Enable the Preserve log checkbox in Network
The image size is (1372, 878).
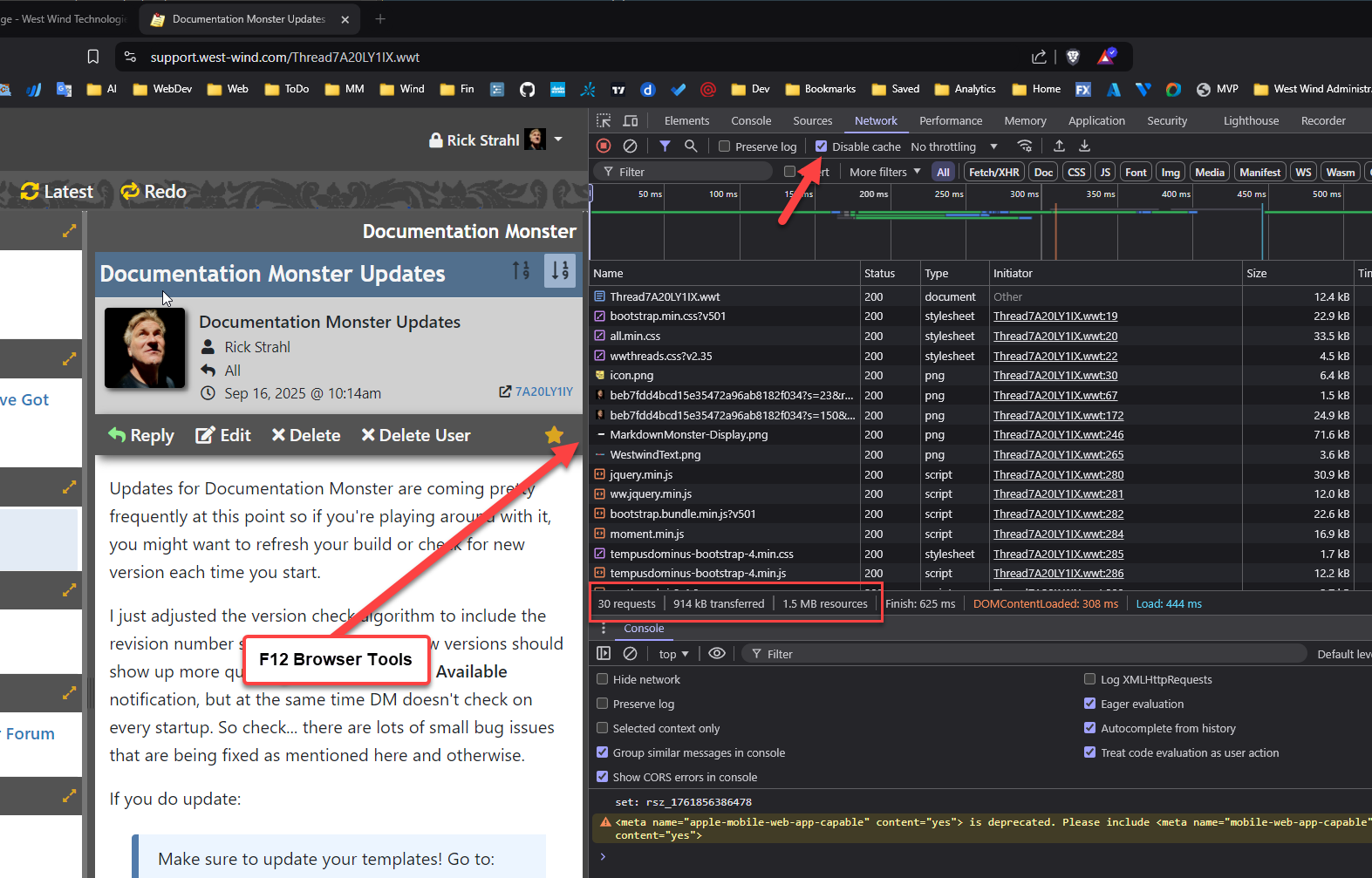(x=724, y=146)
